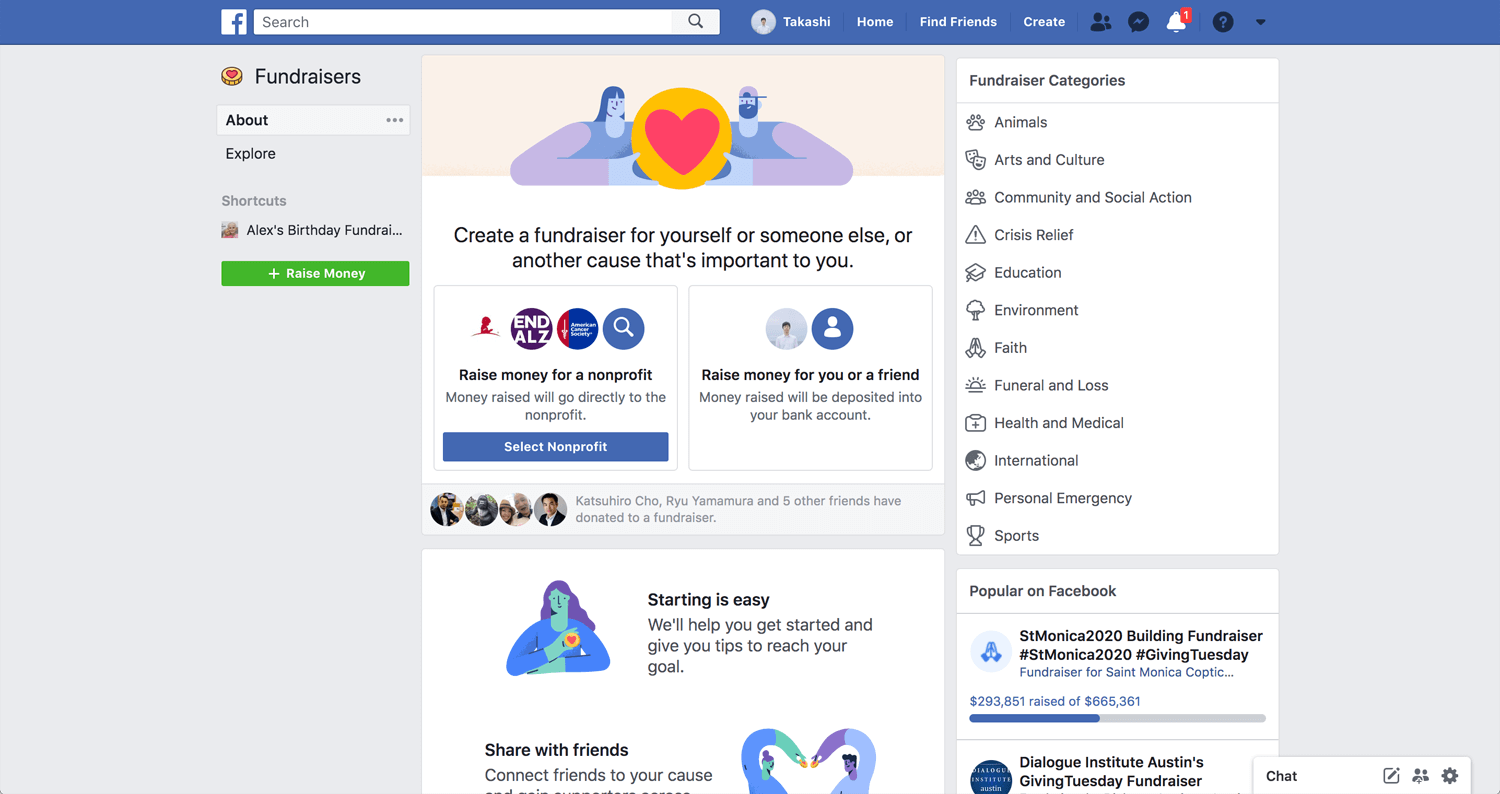This screenshot has height=794, width=1500.
Task: Open Fundraiser for Saint Monica Coptic link
Action: point(1126,672)
